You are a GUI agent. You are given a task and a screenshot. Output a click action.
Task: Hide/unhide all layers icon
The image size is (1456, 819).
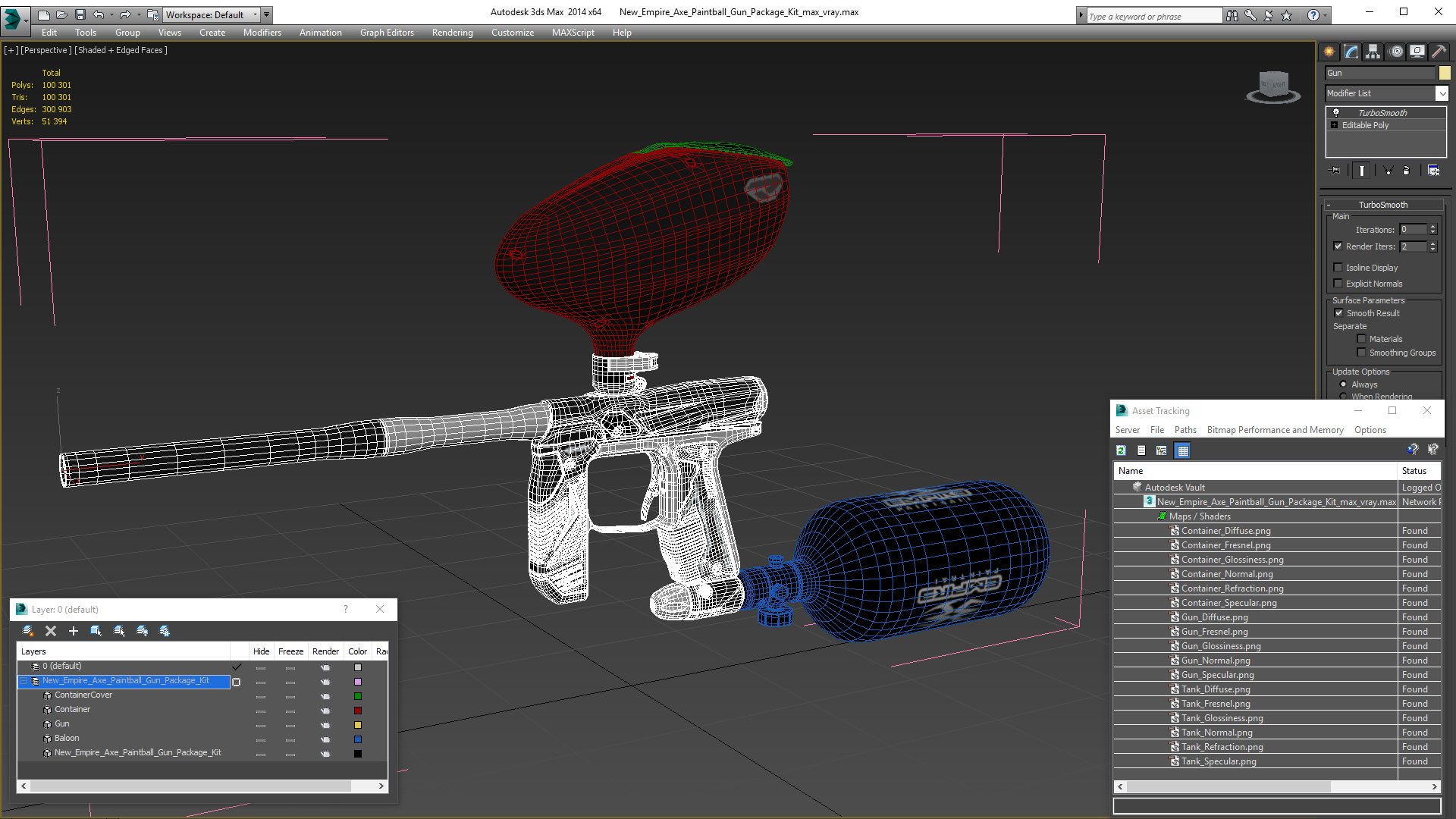142,631
